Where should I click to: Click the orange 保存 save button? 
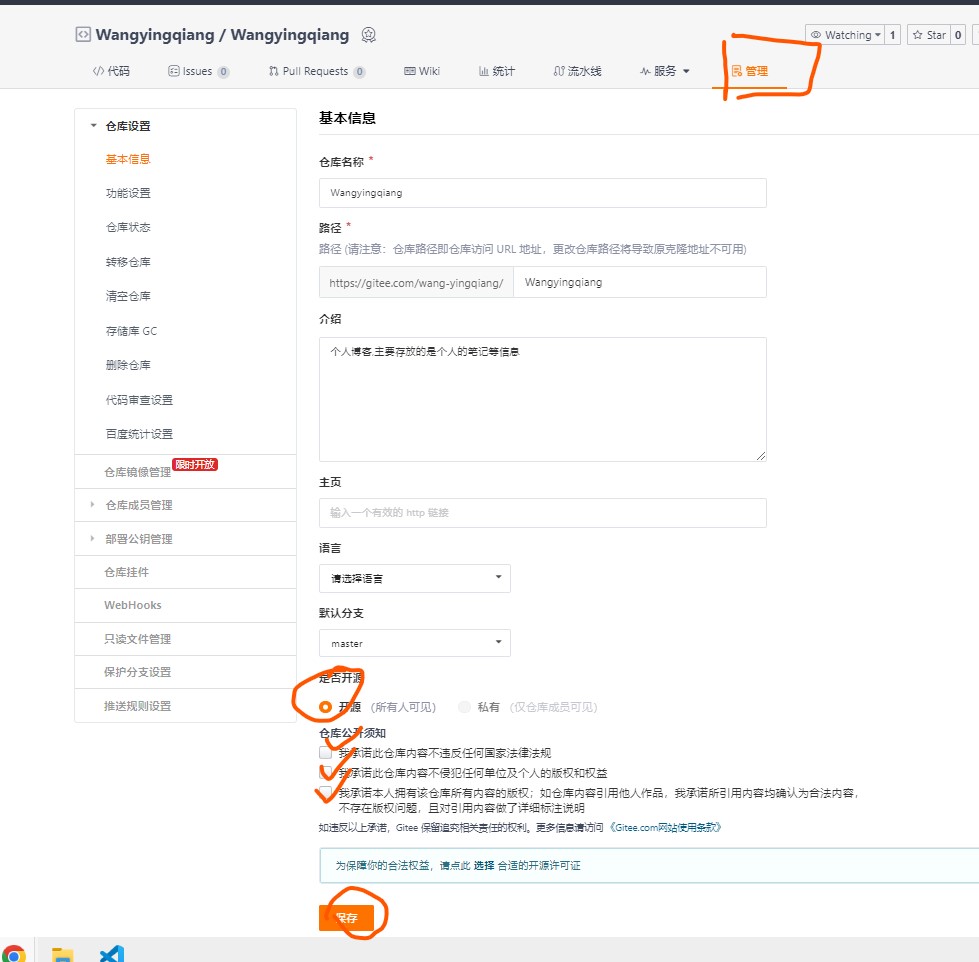[x=346, y=917]
